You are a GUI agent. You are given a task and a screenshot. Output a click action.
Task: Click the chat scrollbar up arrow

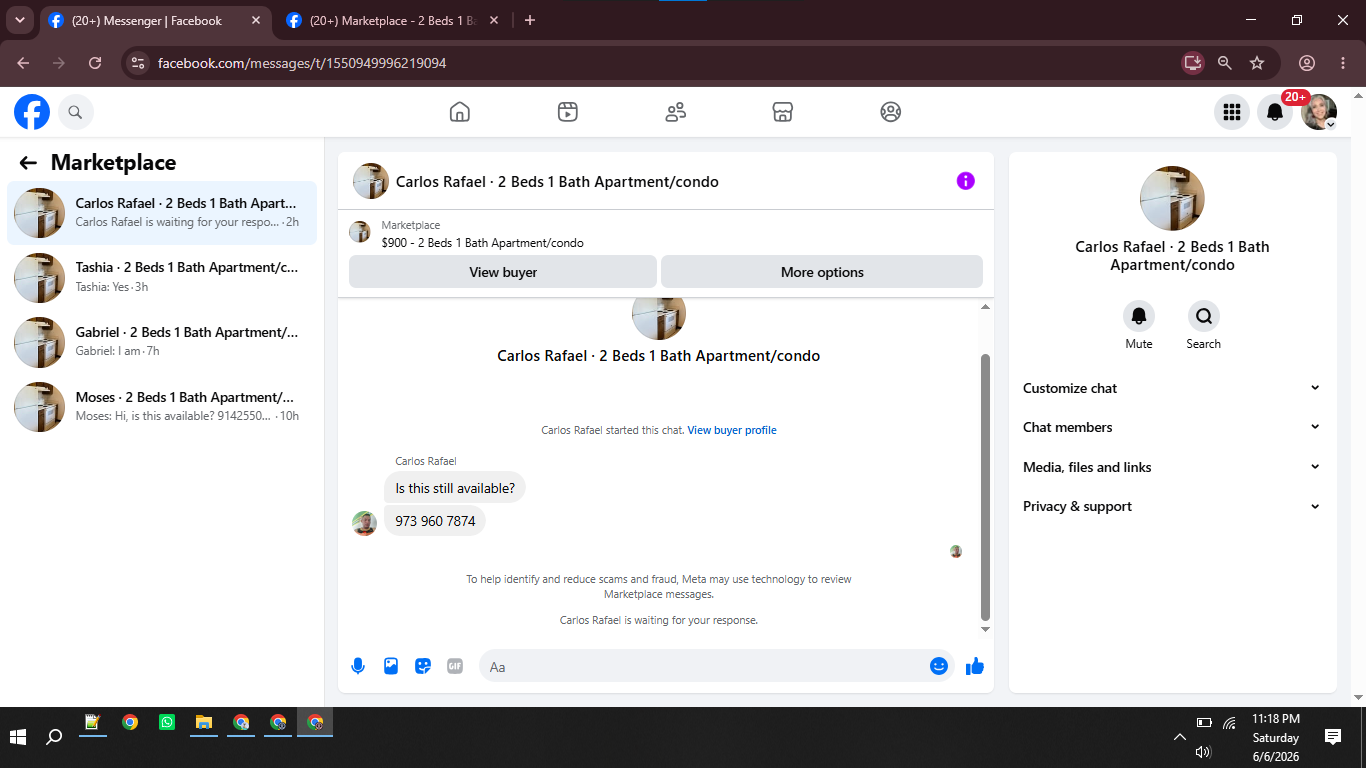tap(985, 307)
